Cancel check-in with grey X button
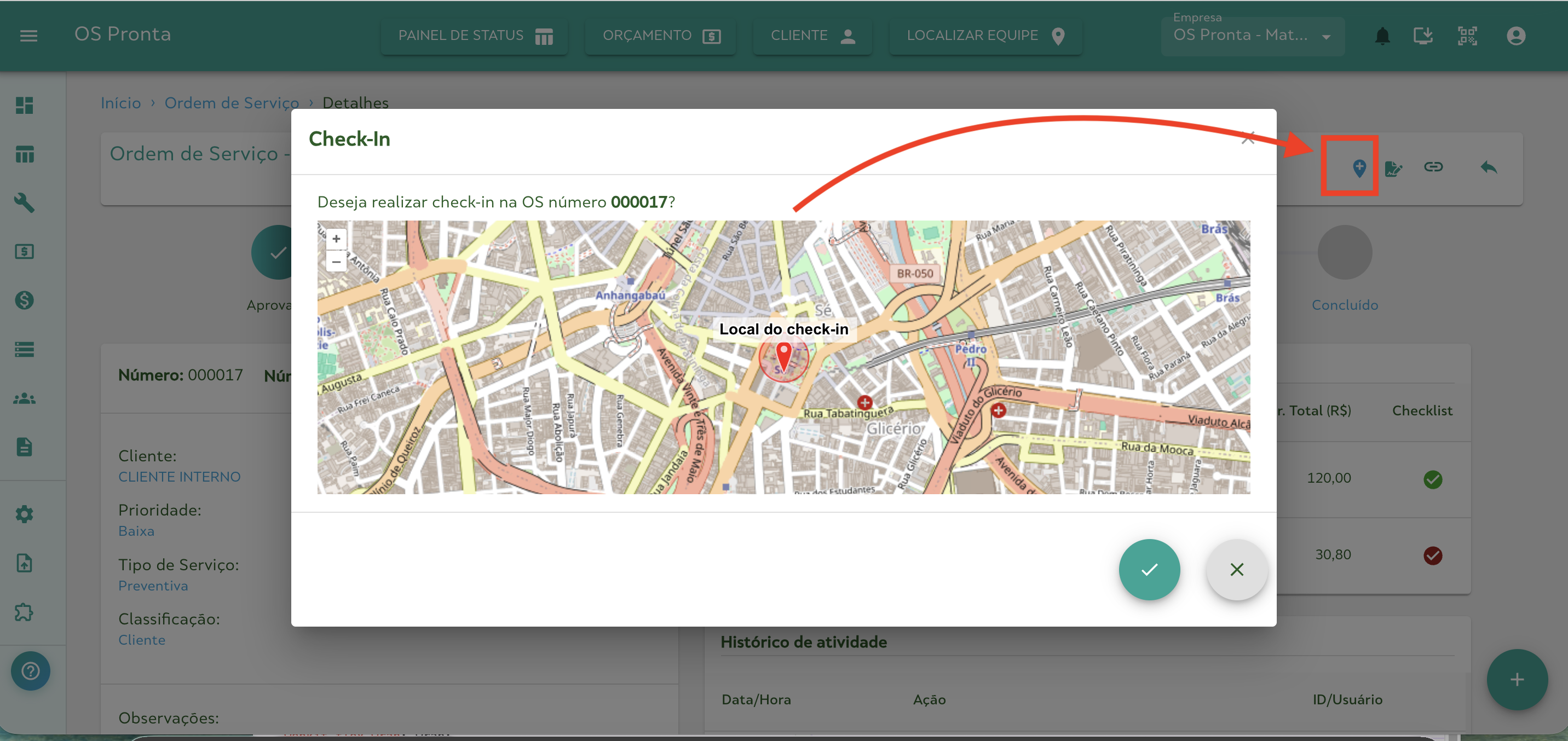Viewport: 1568px width, 741px height. click(1237, 570)
